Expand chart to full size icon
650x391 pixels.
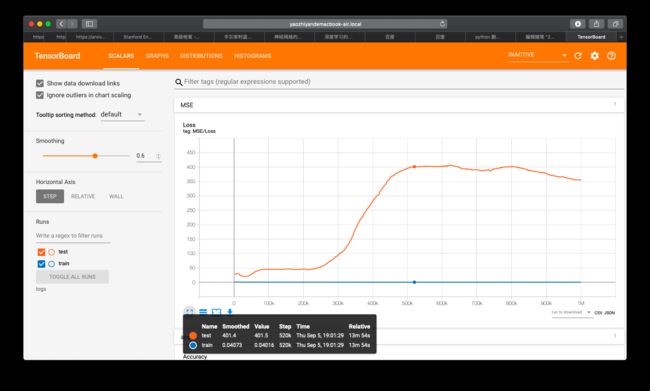pyautogui.click(x=189, y=312)
